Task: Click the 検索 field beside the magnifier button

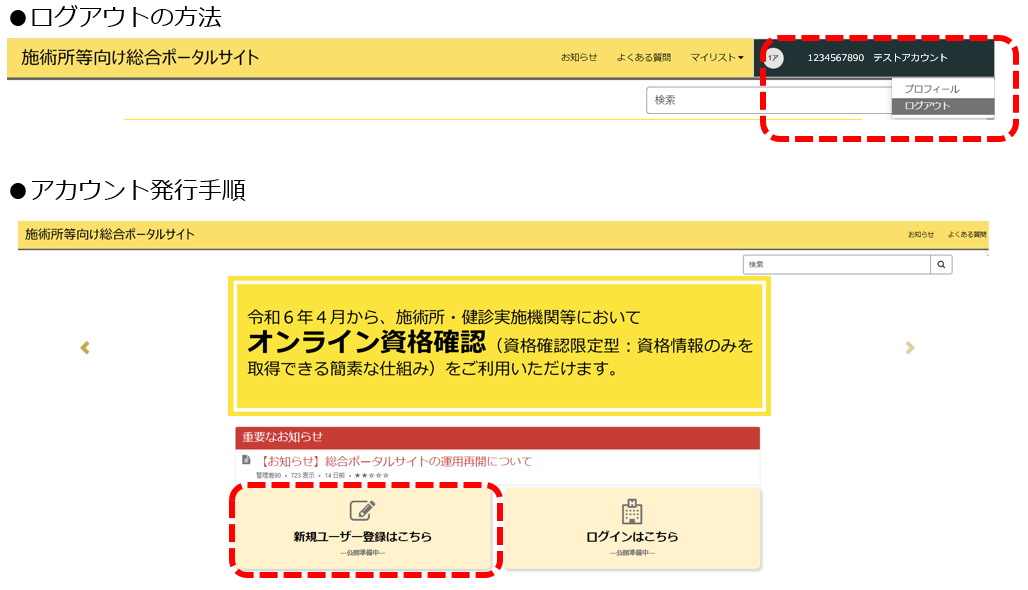Action: [x=835, y=264]
